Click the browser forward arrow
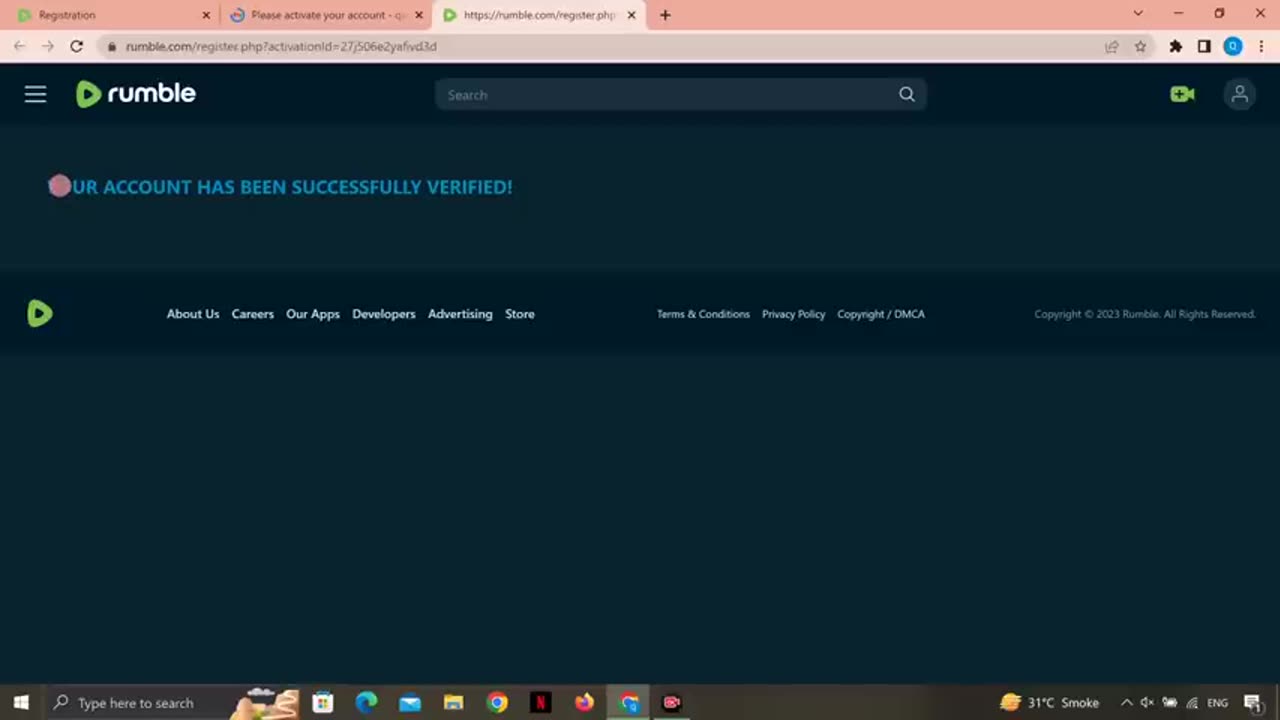 (x=47, y=46)
